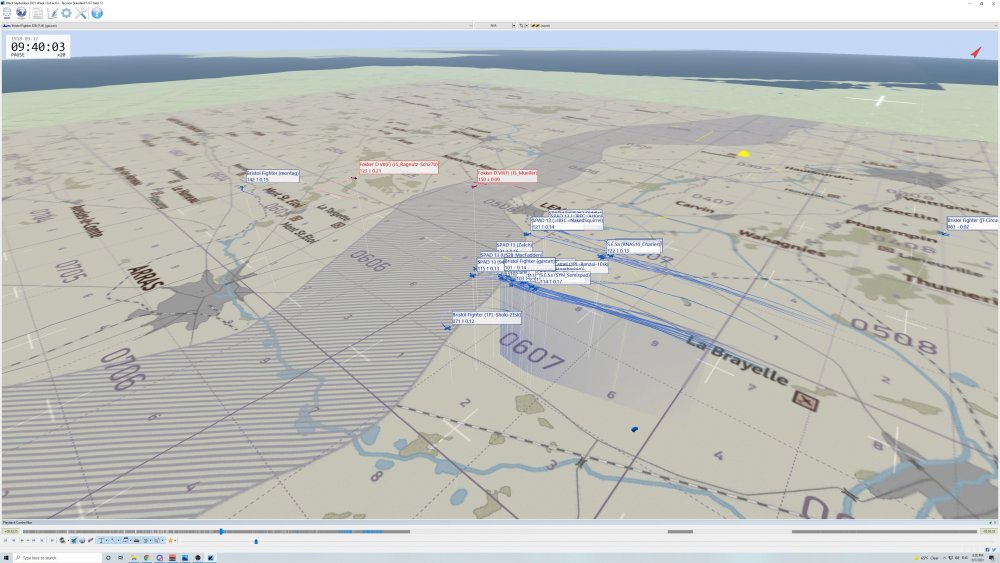Click the Tacview taskbar icon
Image resolution: width=1000 pixels, height=563 pixels.
[x=210, y=558]
